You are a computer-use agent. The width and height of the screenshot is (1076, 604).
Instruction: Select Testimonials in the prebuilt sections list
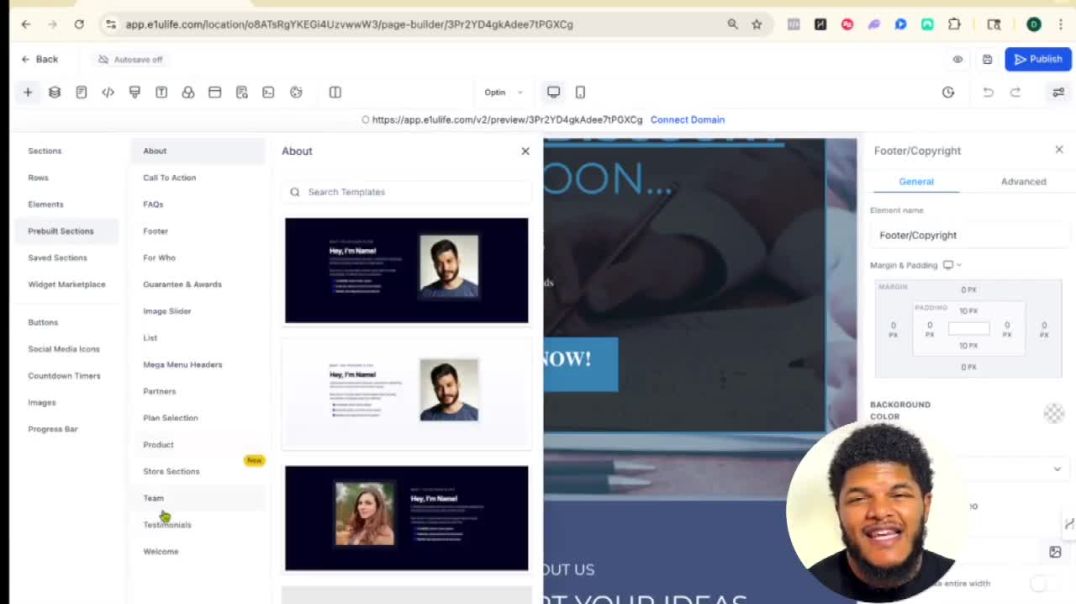[x=166, y=524]
